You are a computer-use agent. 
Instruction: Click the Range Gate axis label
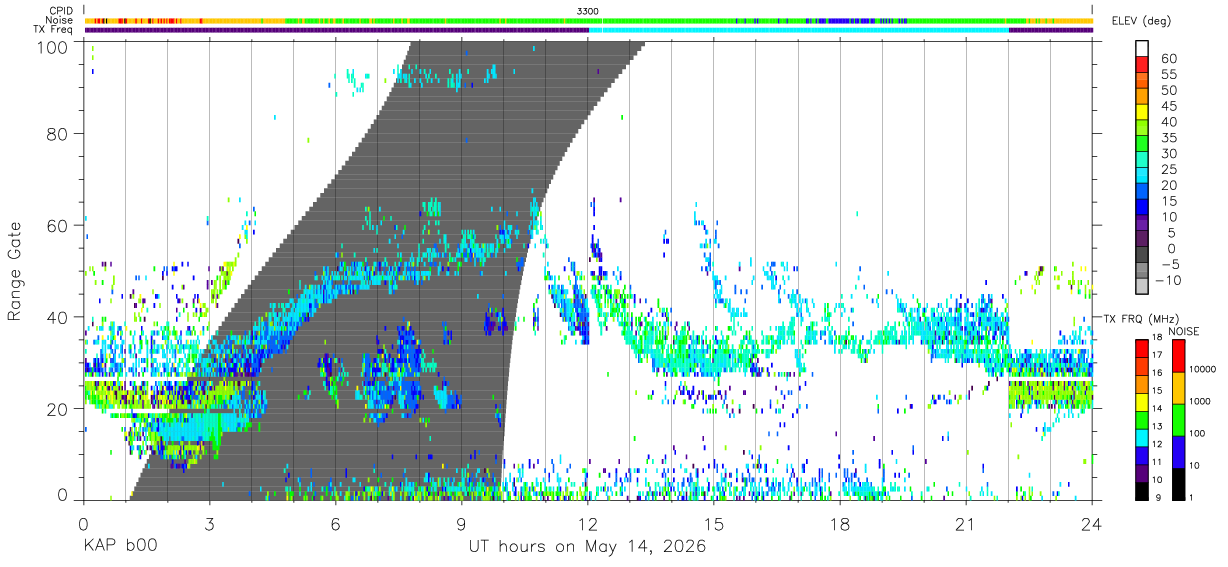coord(16,271)
